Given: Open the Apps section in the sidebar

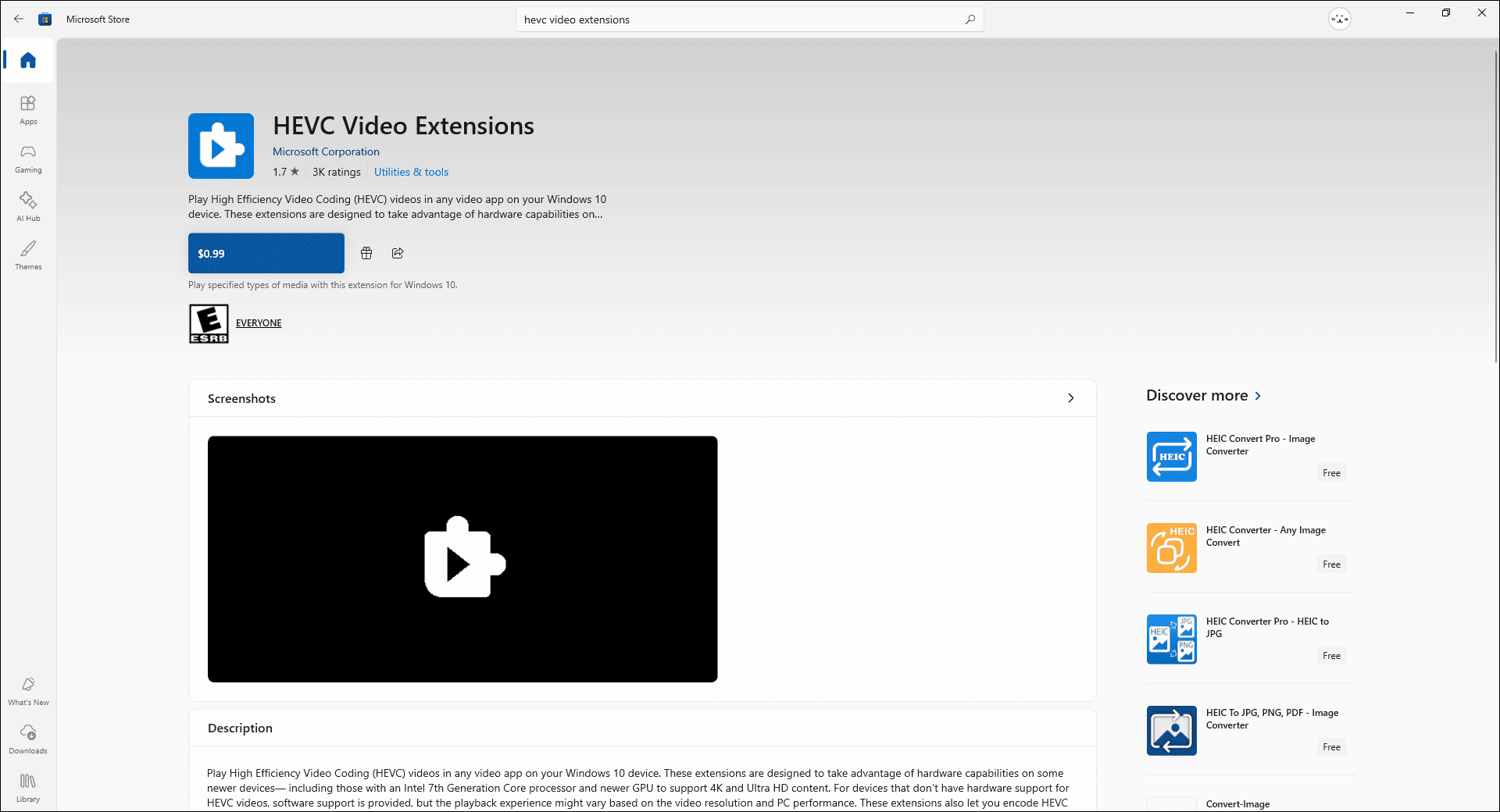Looking at the screenshot, I should point(27,109).
